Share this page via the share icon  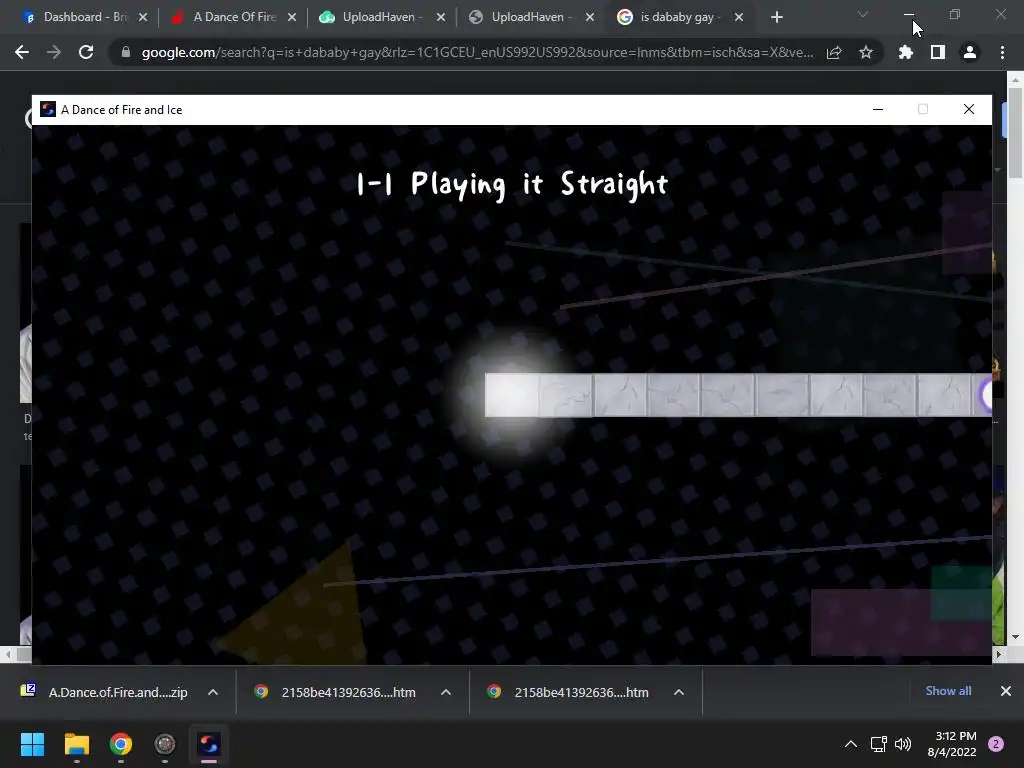coord(834,52)
